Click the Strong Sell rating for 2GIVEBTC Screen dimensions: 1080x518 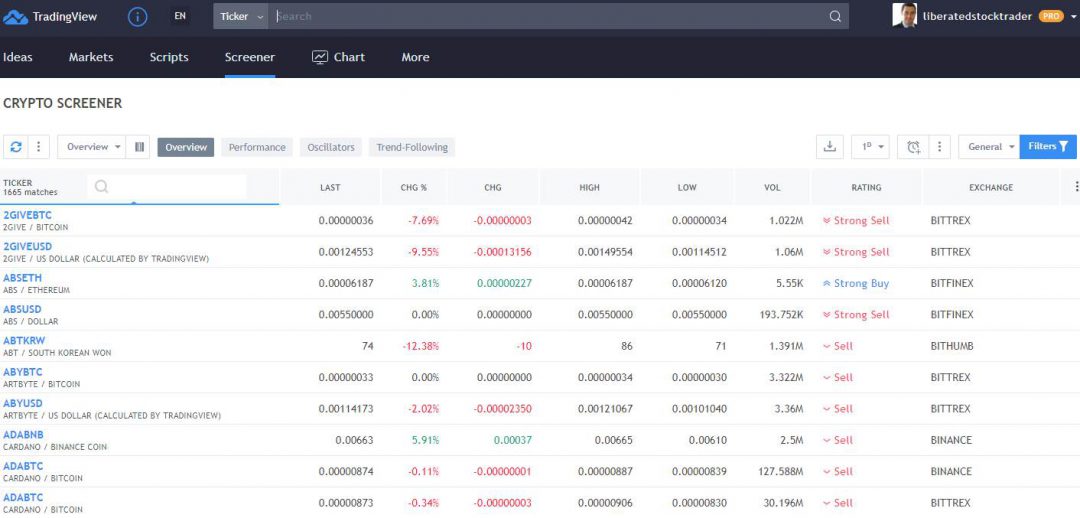[855, 220]
